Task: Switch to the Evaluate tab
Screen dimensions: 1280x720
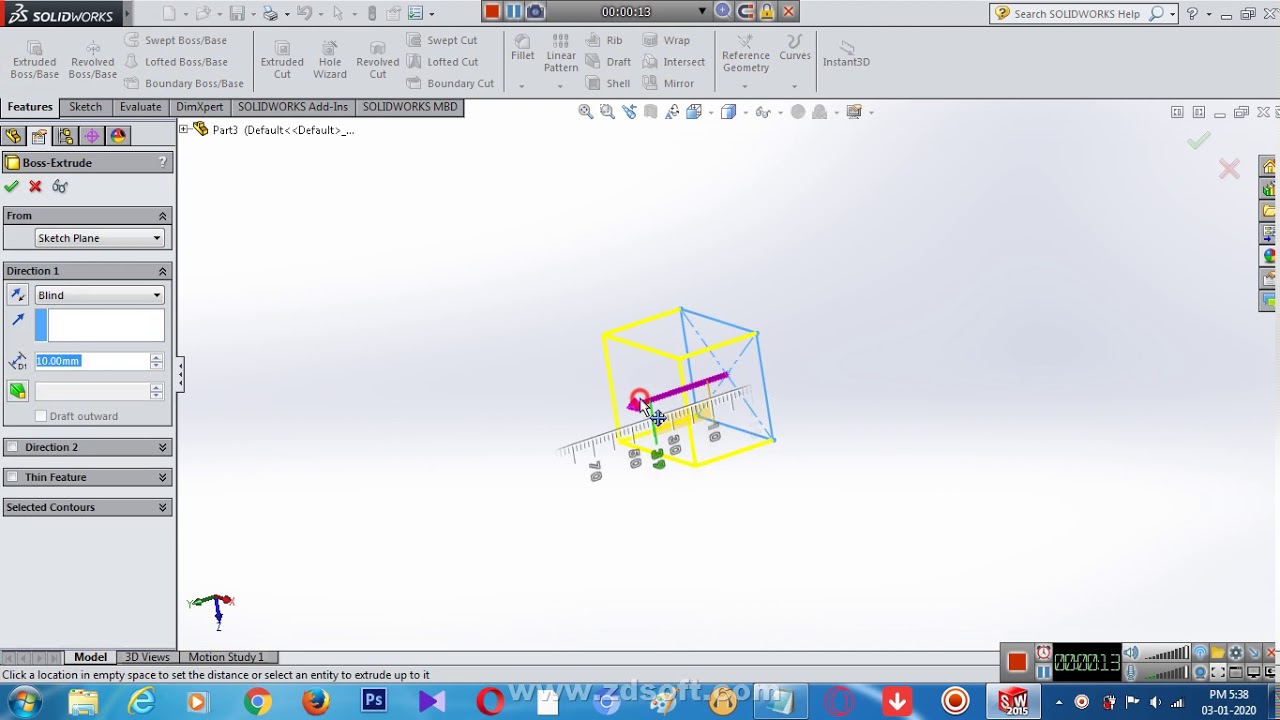Action: tap(140, 107)
